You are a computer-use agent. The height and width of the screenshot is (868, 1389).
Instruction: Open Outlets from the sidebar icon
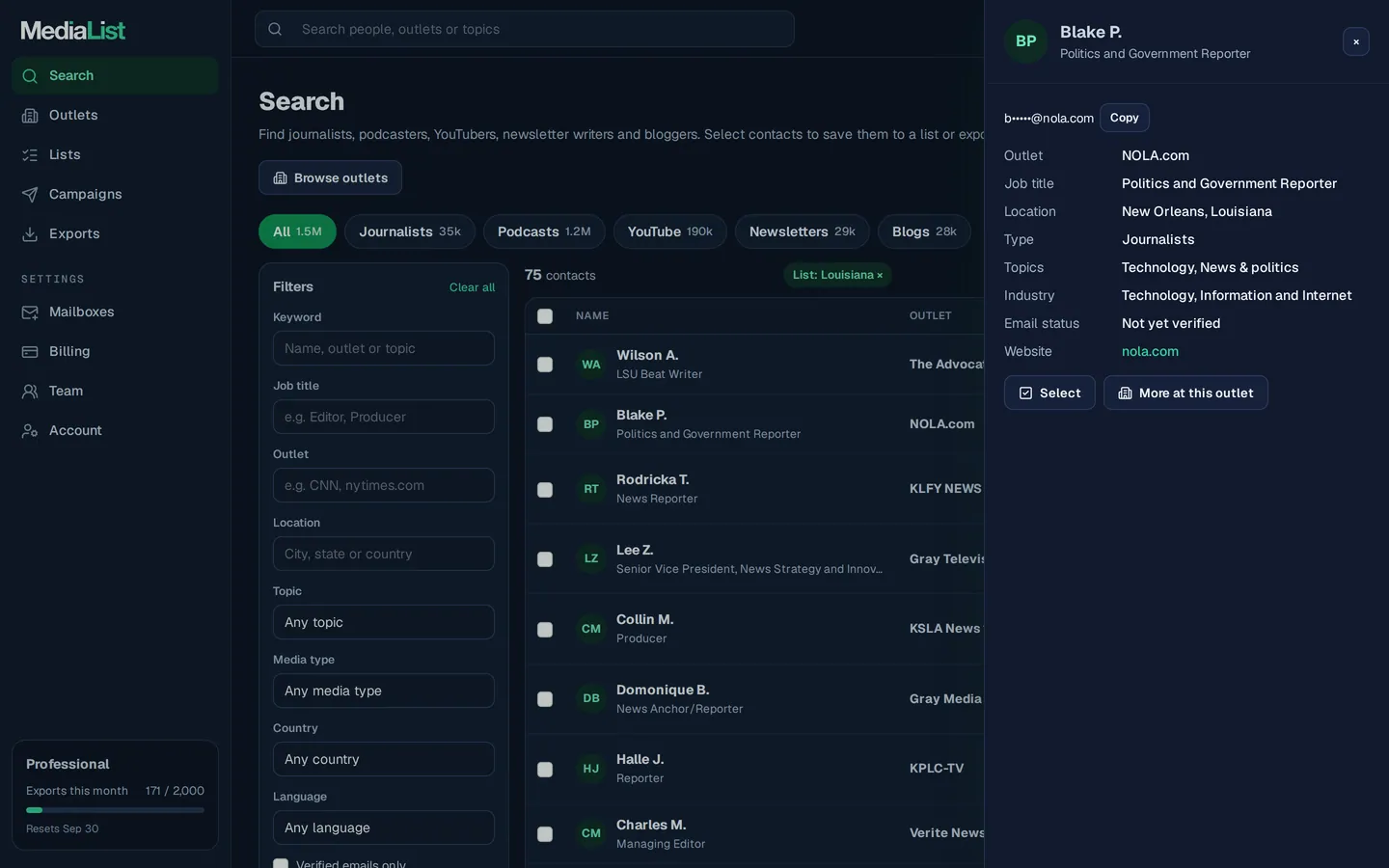pyautogui.click(x=30, y=115)
